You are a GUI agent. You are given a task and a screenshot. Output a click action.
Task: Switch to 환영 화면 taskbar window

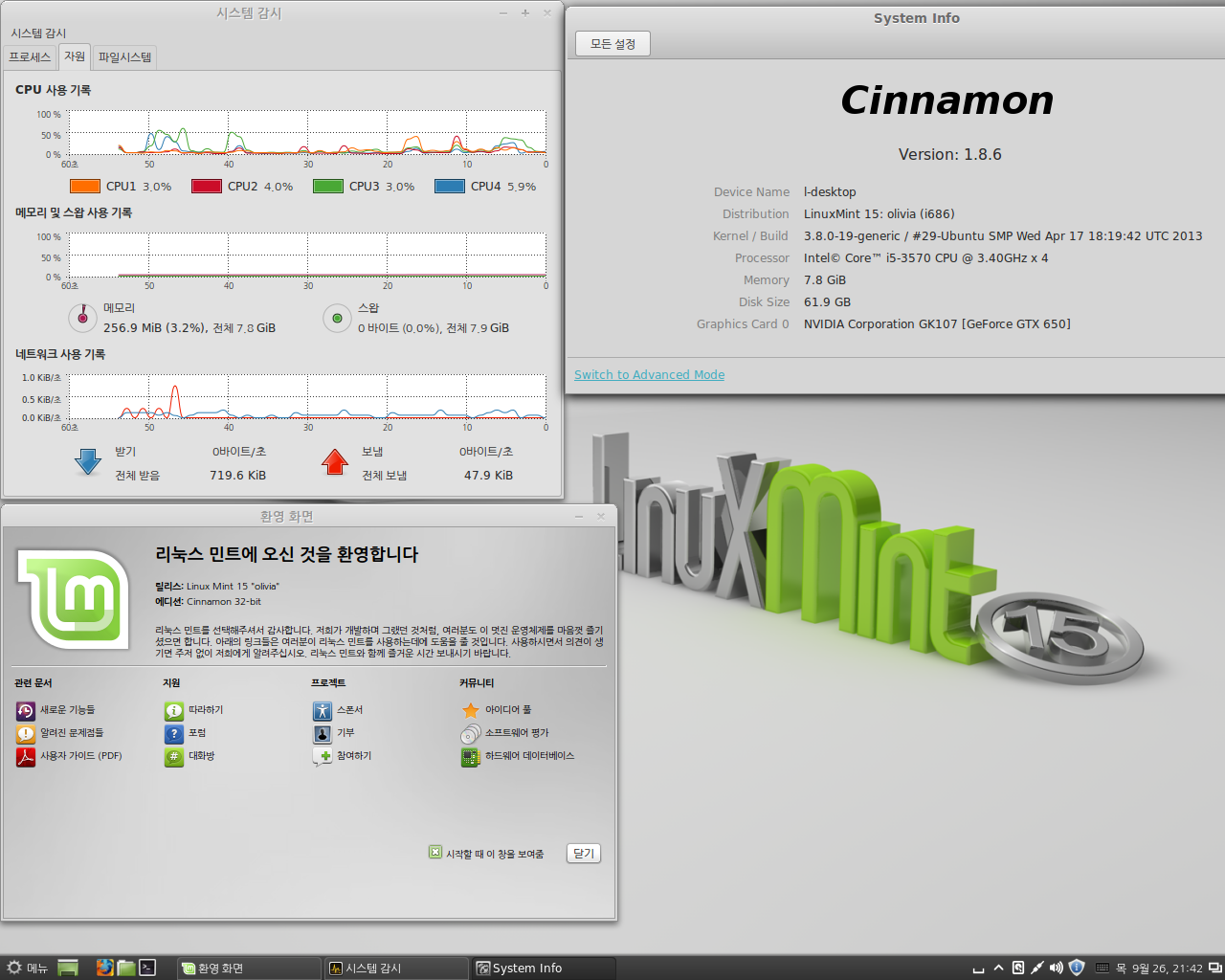point(249,968)
